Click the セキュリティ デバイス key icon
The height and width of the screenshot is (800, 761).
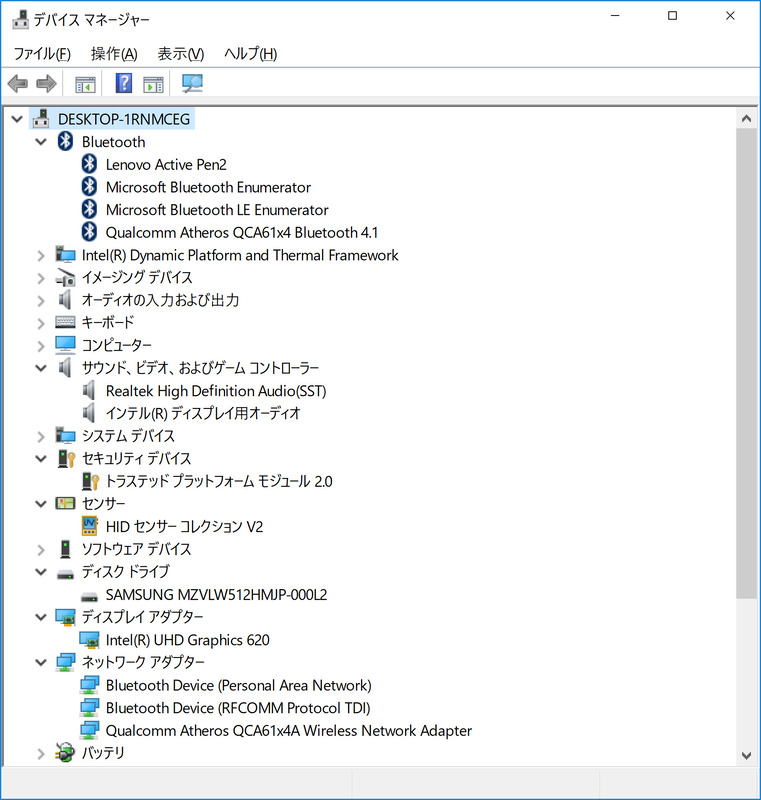click(66, 458)
